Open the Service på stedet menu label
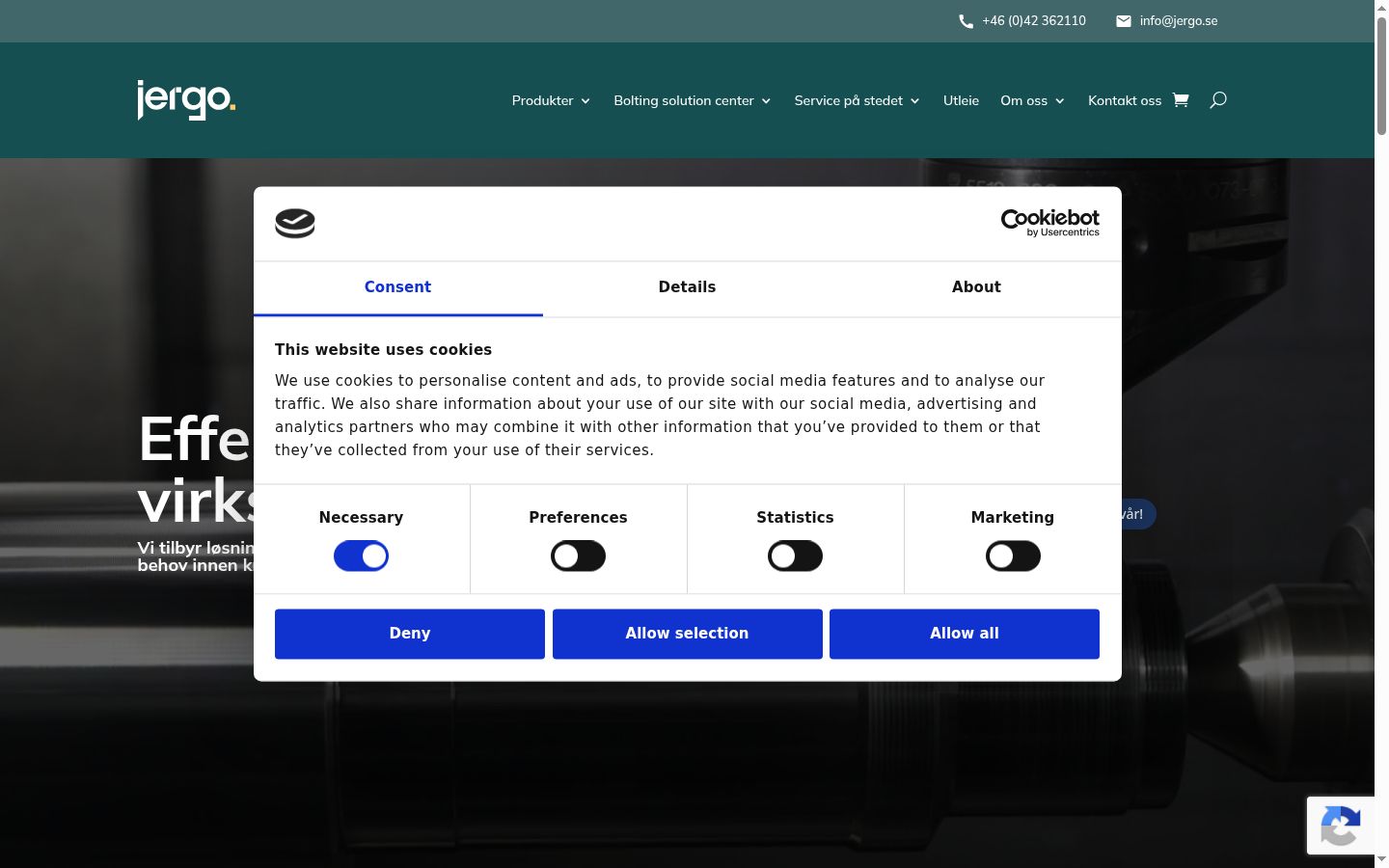The width and height of the screenshot is (1389, 868). click(849, 100)
